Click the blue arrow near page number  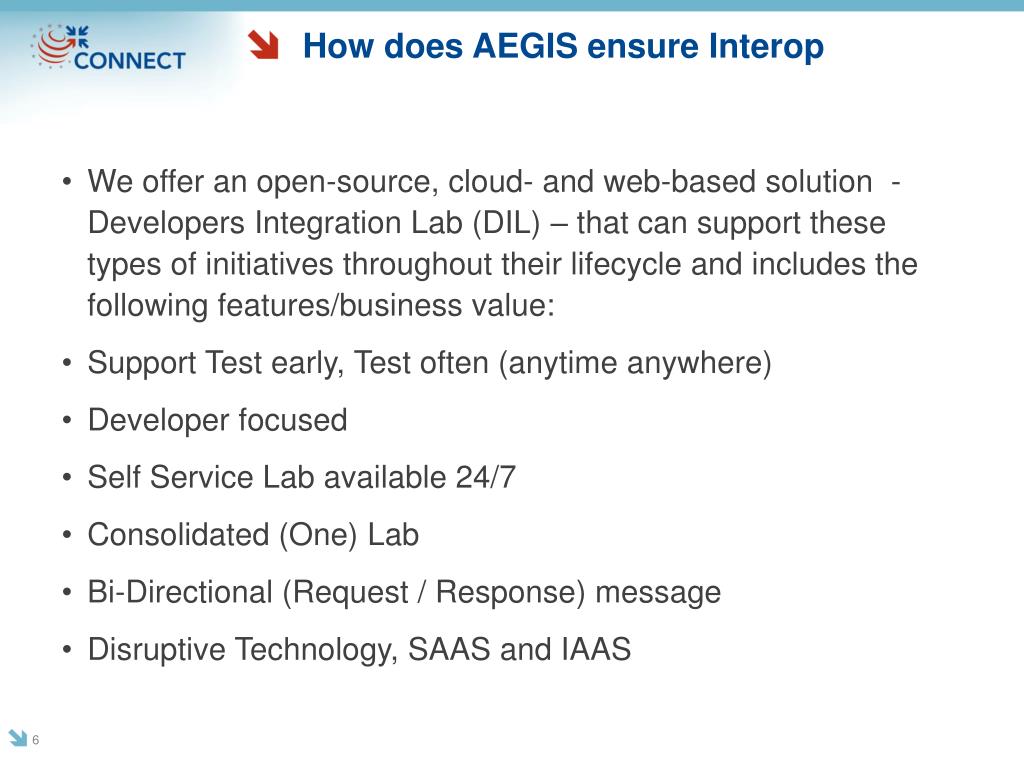click(x=18, y=738)
